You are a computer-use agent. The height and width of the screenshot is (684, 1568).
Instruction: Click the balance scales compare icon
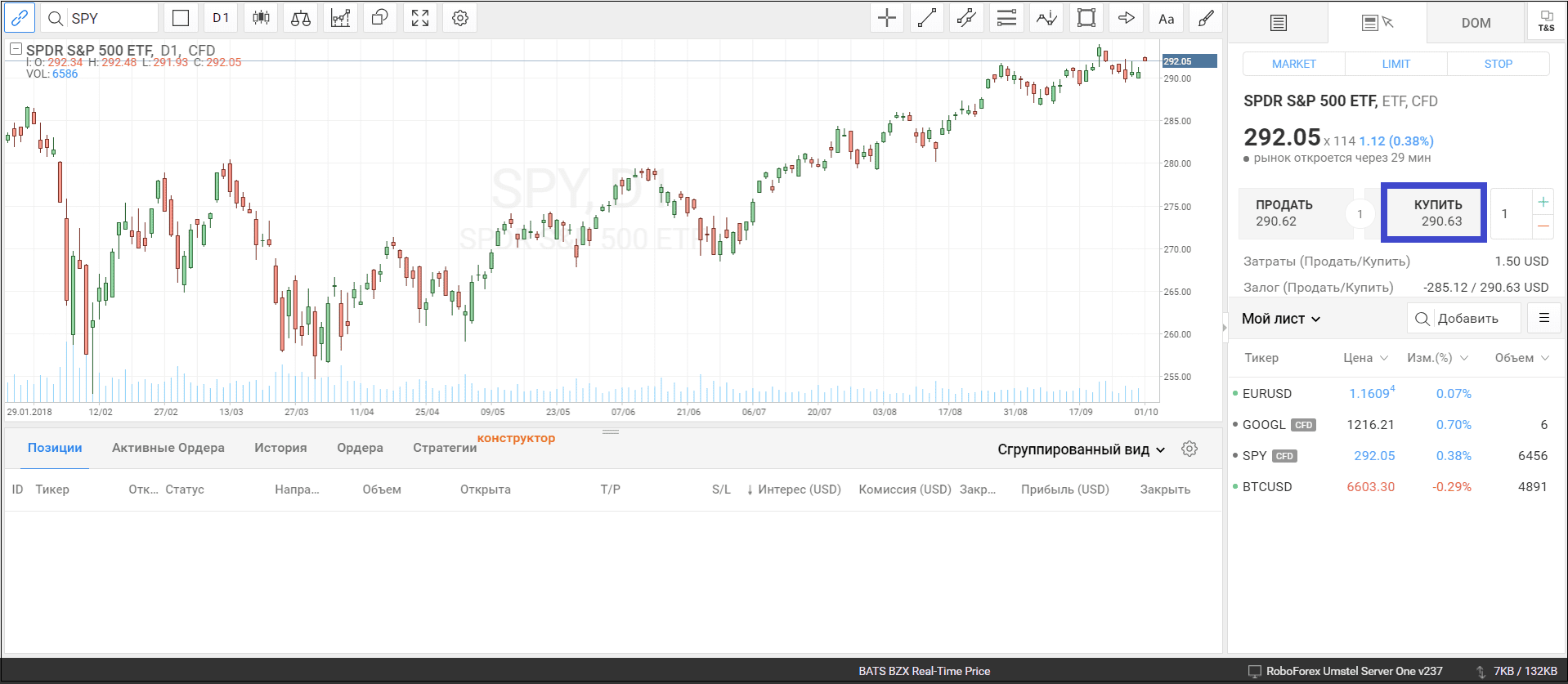[301, 17]
